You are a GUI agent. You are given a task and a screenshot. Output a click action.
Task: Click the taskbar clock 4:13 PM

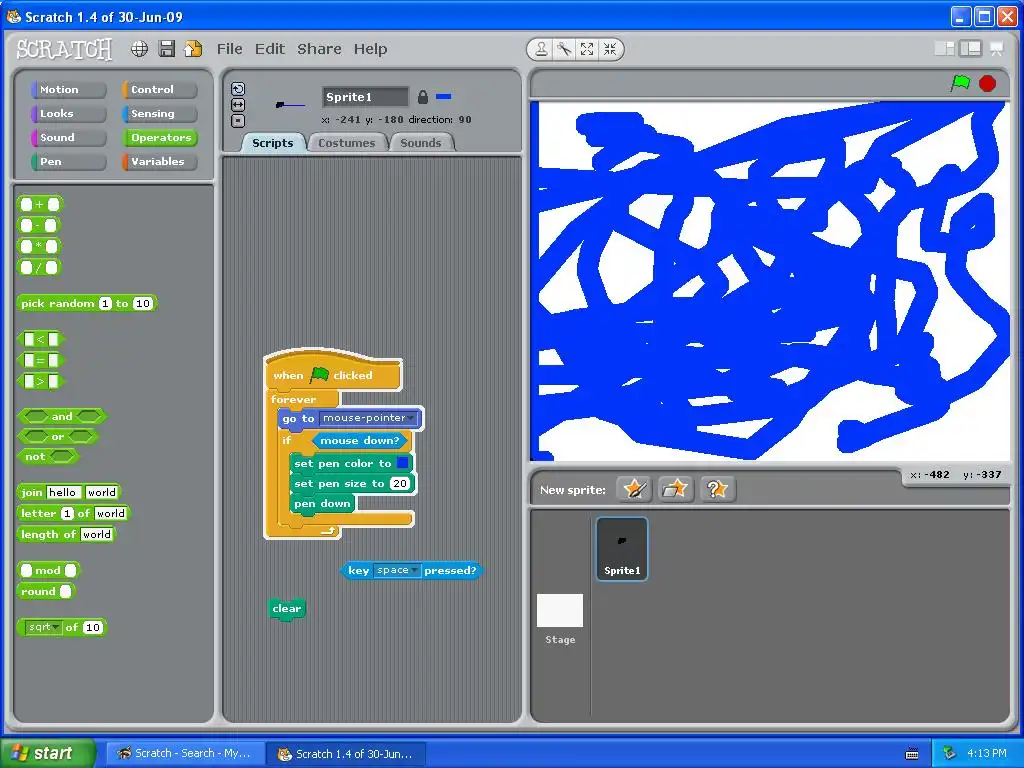(987, 753)
